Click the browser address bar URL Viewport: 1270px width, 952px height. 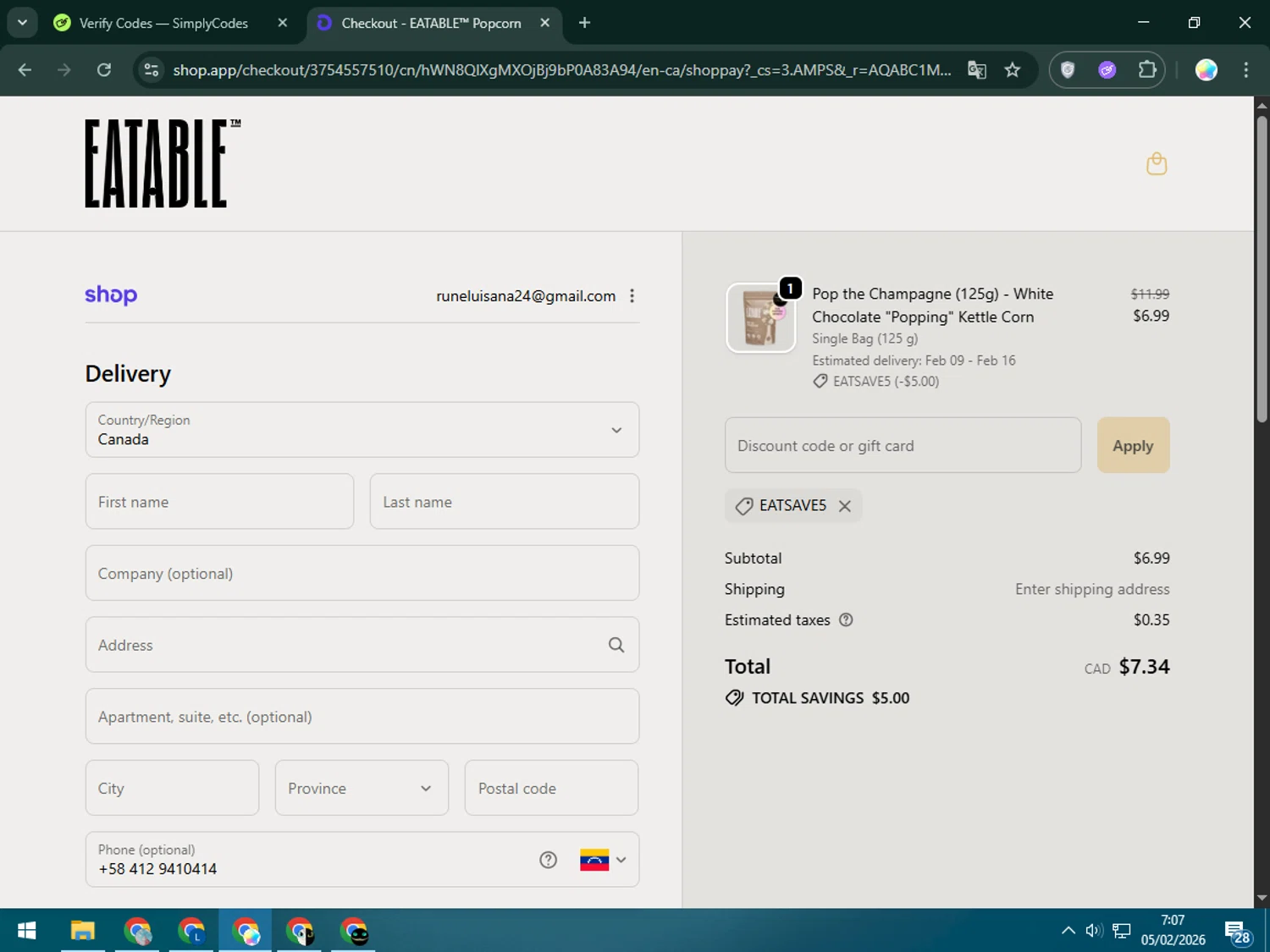click(x=562, y=69)
